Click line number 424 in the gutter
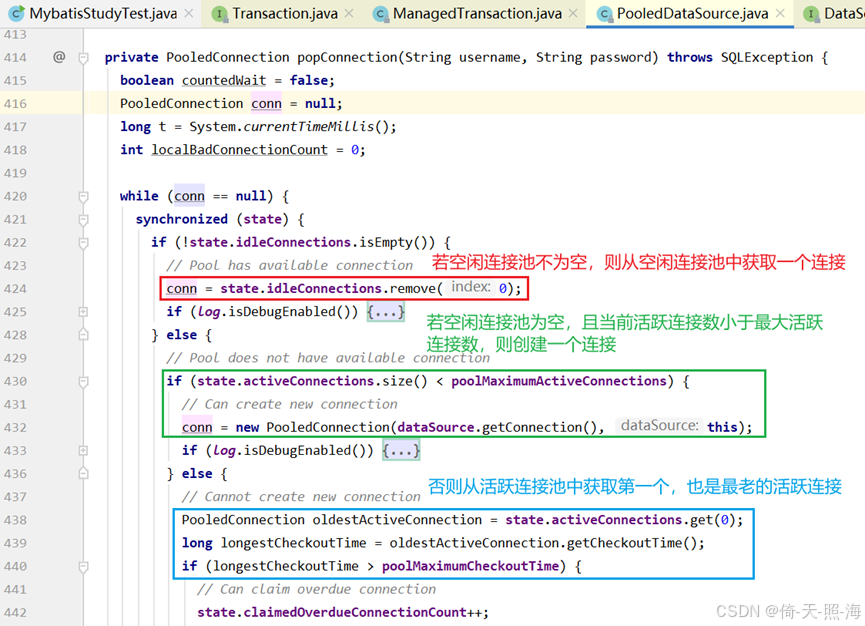The height and width of the screenshot is (626, 865). (x=15, y=289)
